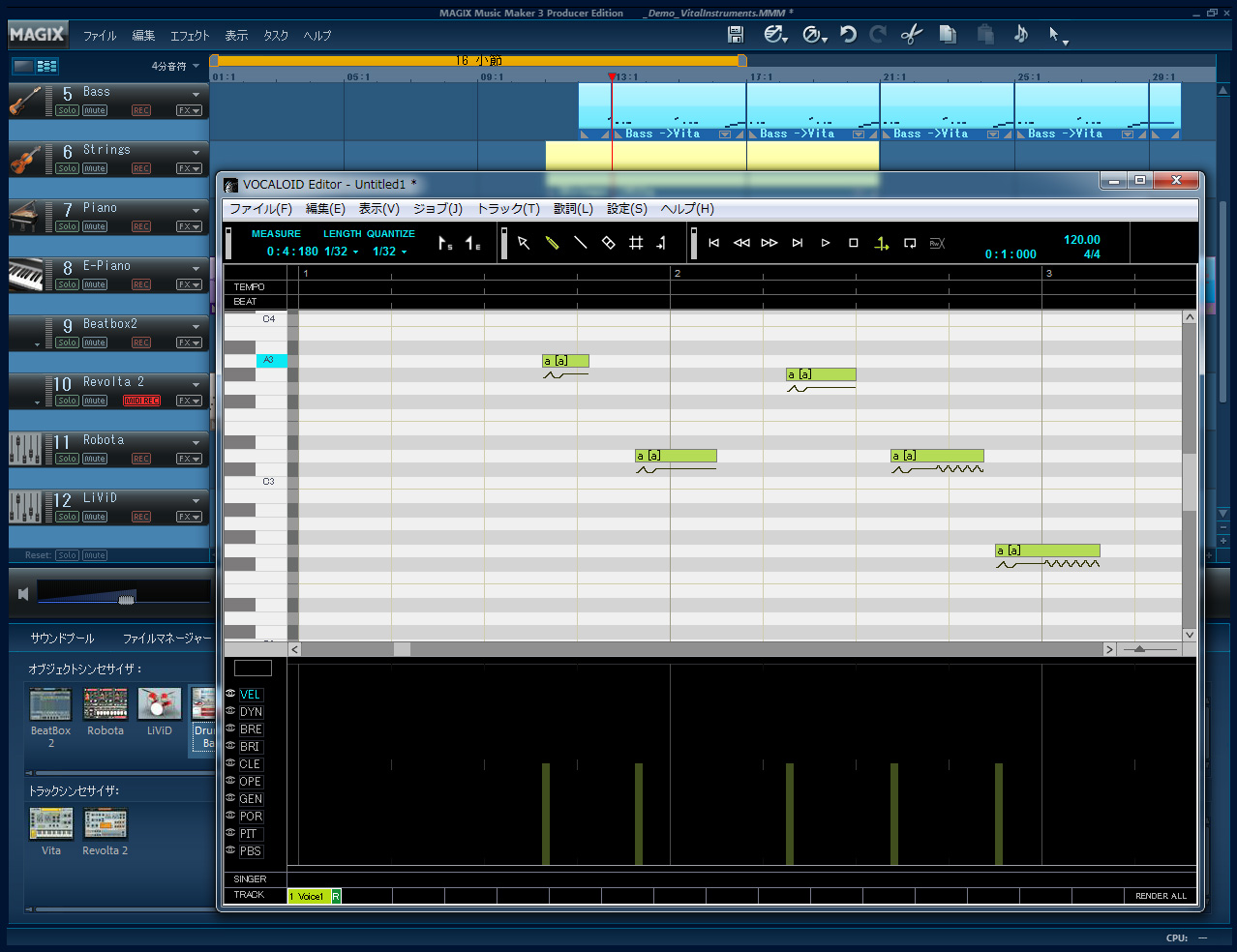Open ファイル menu in MAGIX menu bar
1237x952 pixels.
[x=100, y=36]
